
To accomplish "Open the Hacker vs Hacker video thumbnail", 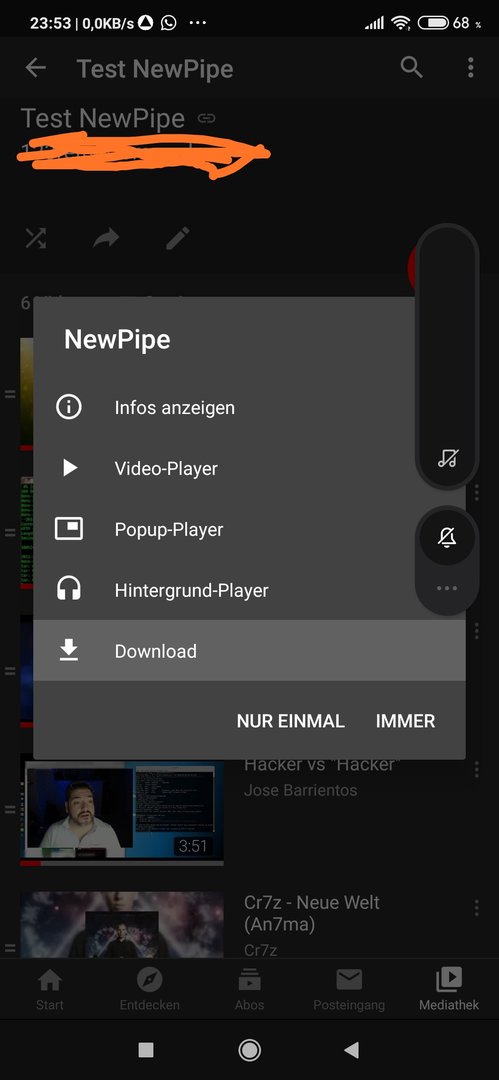I will pyautogui.click(x=122, y=810).
